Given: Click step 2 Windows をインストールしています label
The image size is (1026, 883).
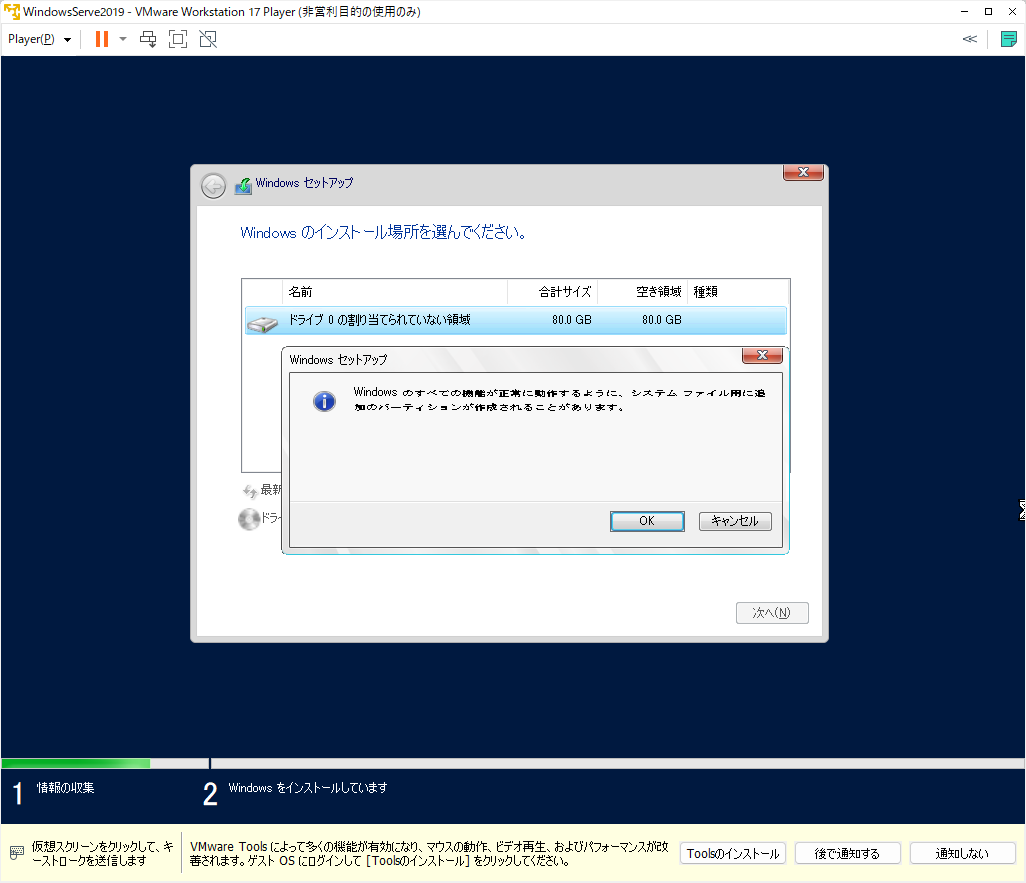Looking at the screenshot, I should [308, 788].
